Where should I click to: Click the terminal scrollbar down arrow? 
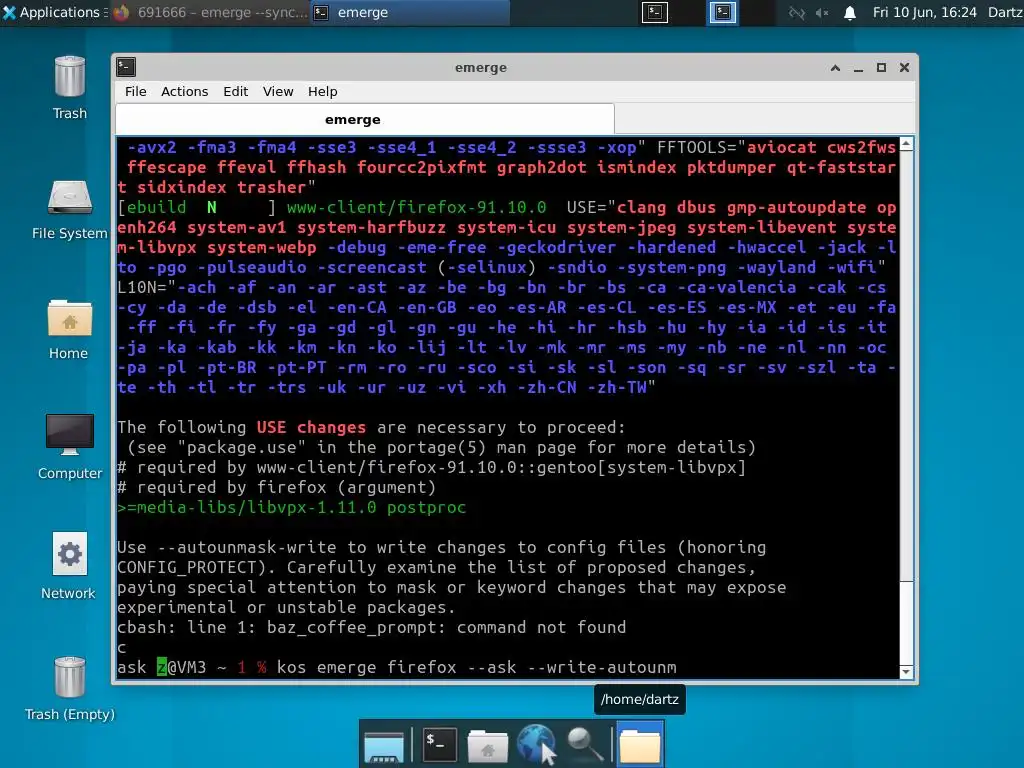(x=906, y=671)
